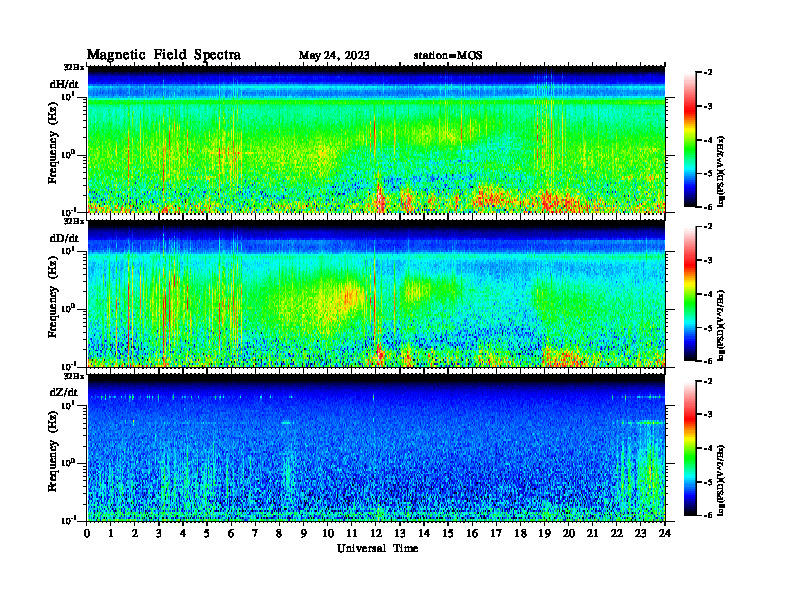Click hour "10" on the Universal Time axis
This screenshot has height=612, width=792.
328,533
